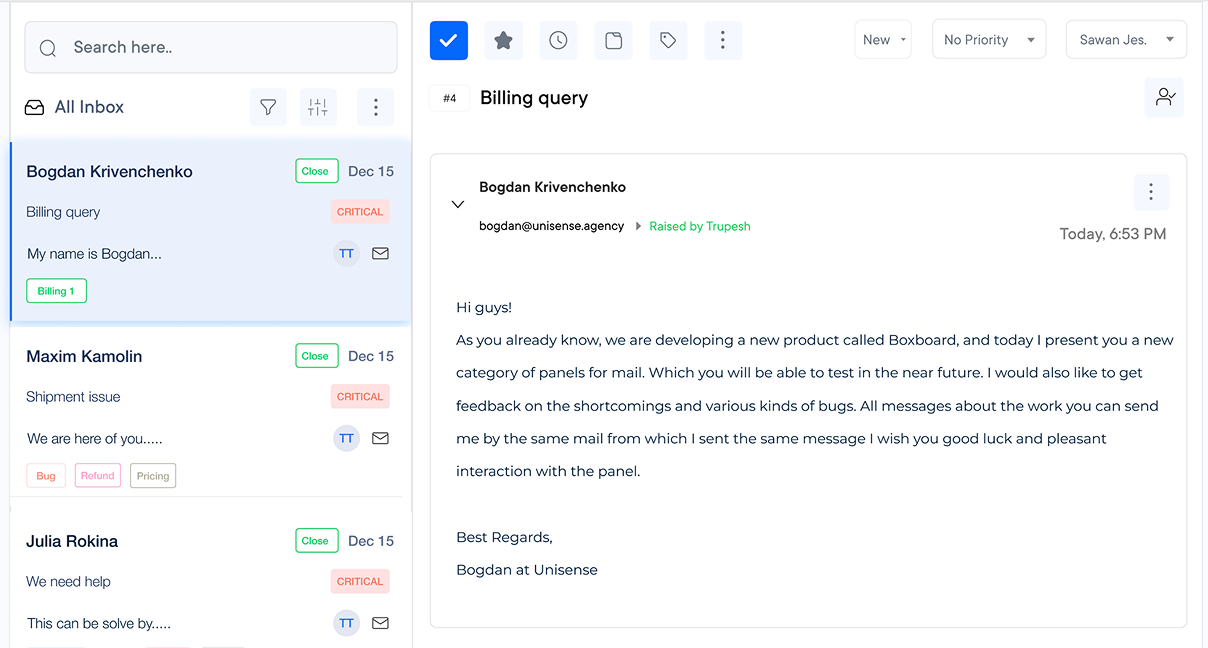Click mail envelope icon on Maxim's ticket
Viewport: 1208px width, 648px height.
point(380,438)
